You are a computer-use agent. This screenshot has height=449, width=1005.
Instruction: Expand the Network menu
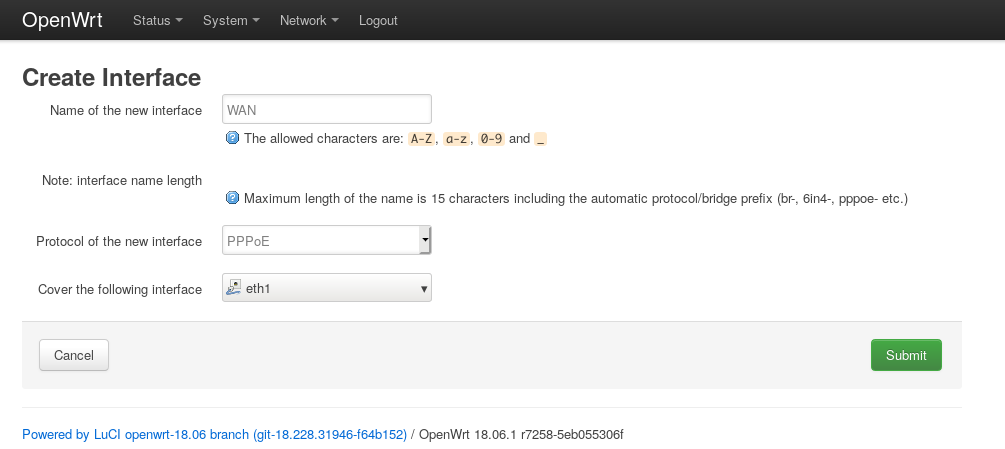pyautogui.click(x=309, y=20)
